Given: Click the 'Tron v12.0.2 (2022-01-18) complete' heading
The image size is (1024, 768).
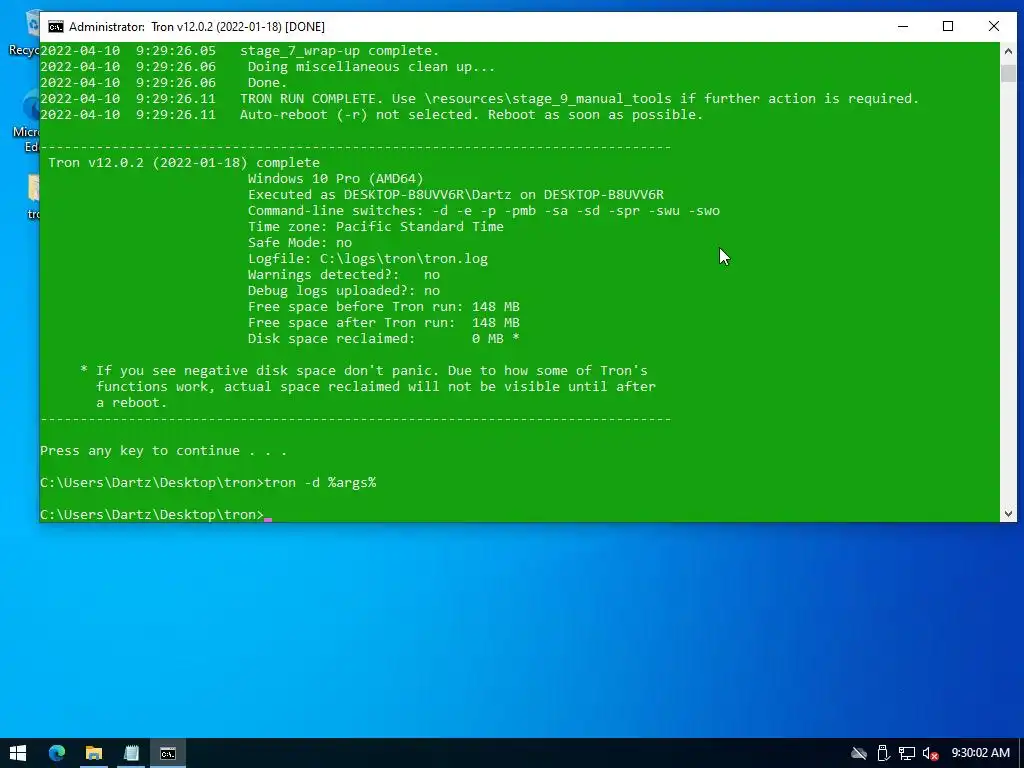Looking at the screenshot, I should coord(184,163).
